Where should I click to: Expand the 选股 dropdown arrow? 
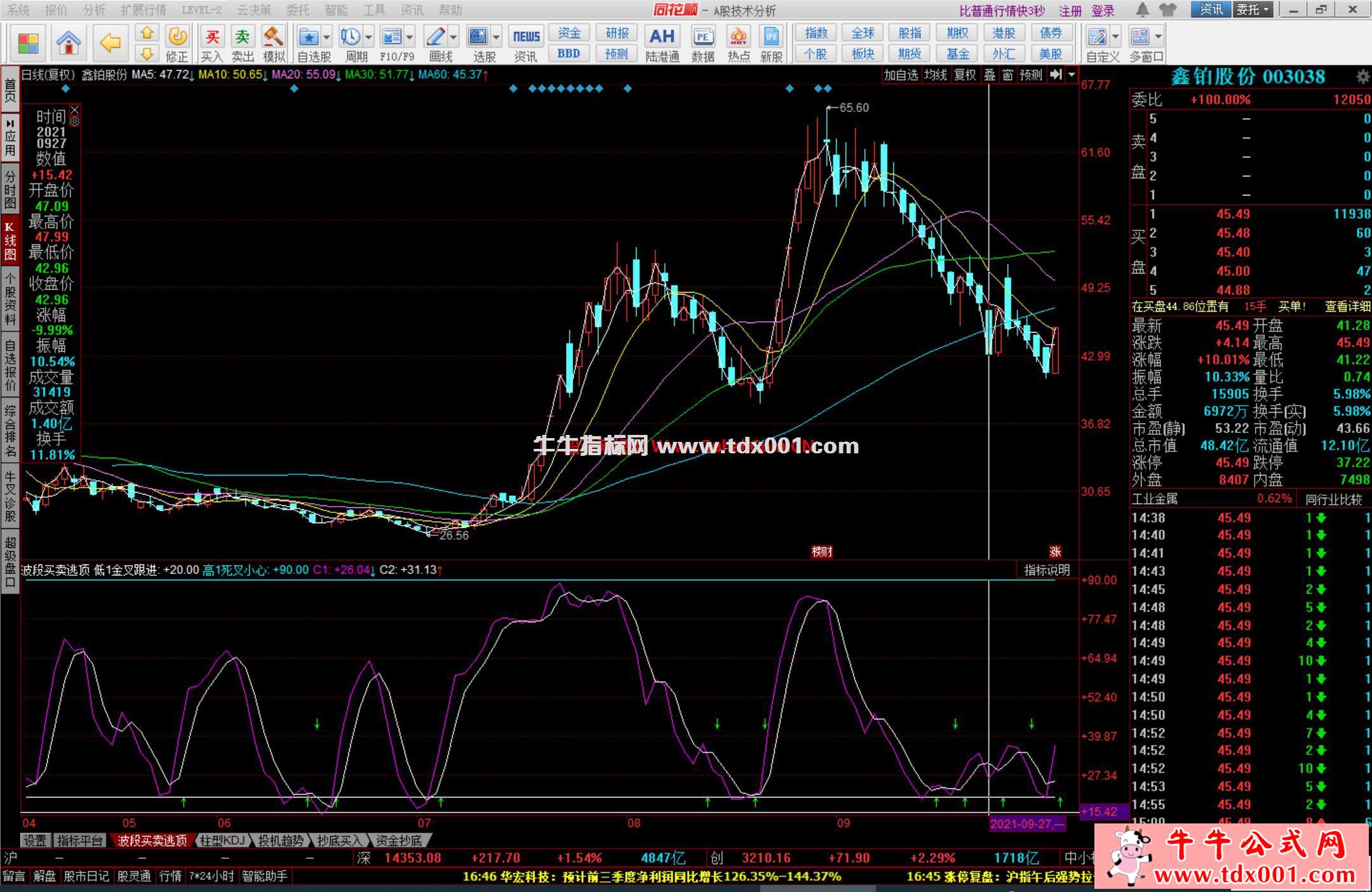pyautogui.click(x=496, y=37)
